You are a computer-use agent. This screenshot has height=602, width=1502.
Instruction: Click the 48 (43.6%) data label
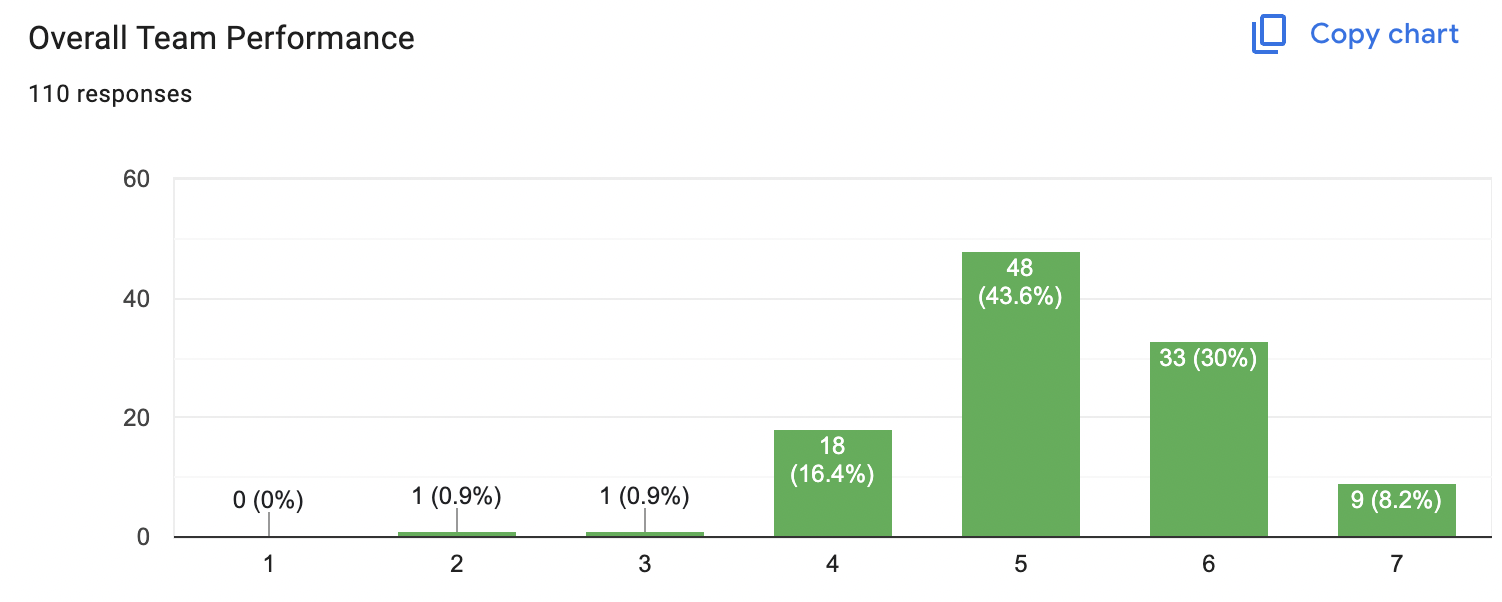(x=1021, y=283)
